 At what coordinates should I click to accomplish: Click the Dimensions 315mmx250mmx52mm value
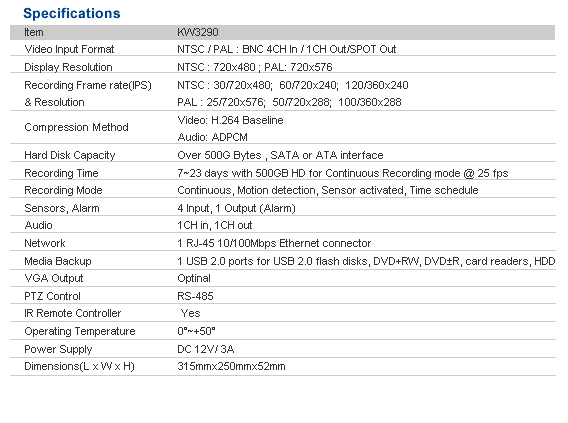[x=231, y=367]
